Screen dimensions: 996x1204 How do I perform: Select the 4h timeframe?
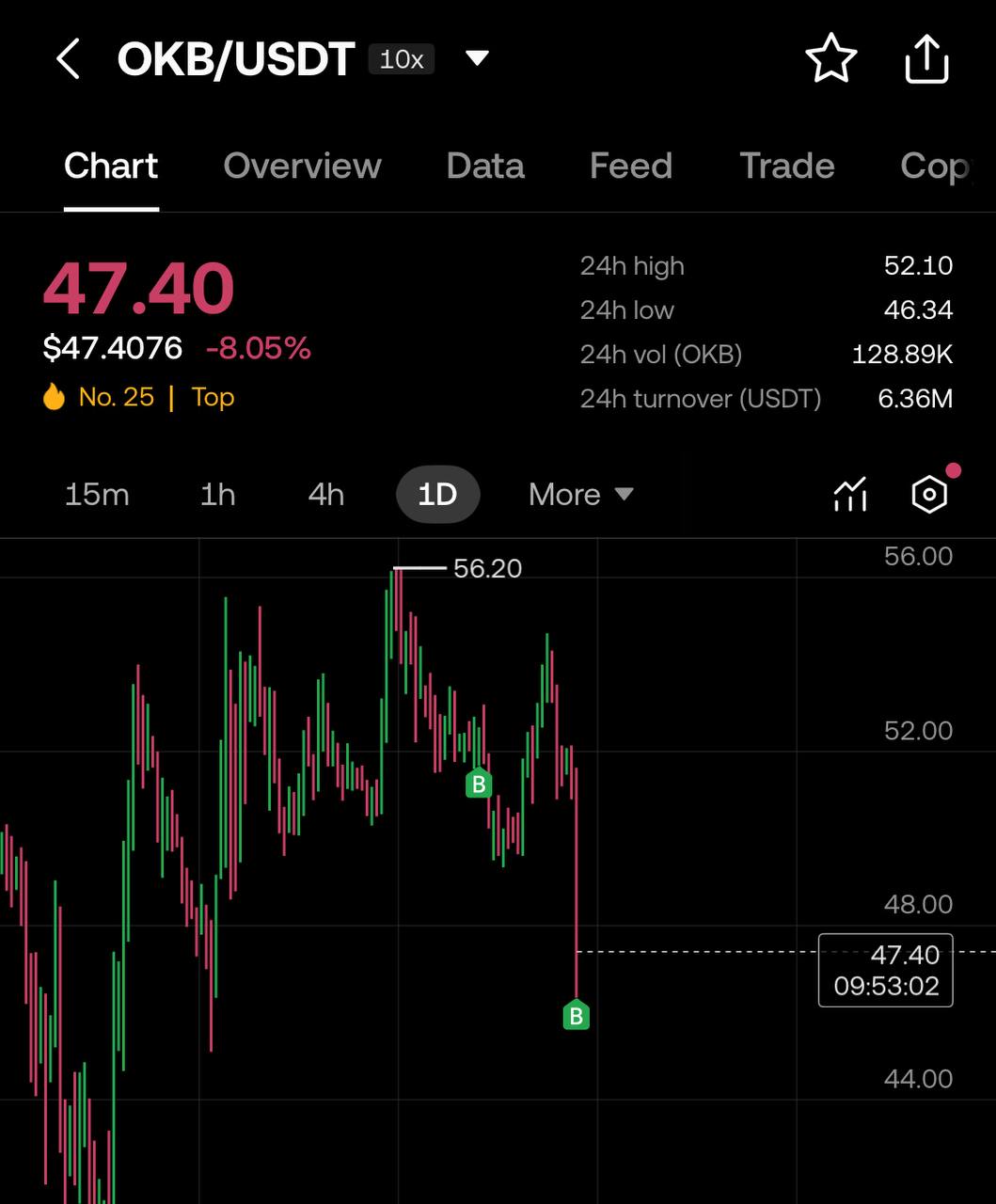[326, 494]
